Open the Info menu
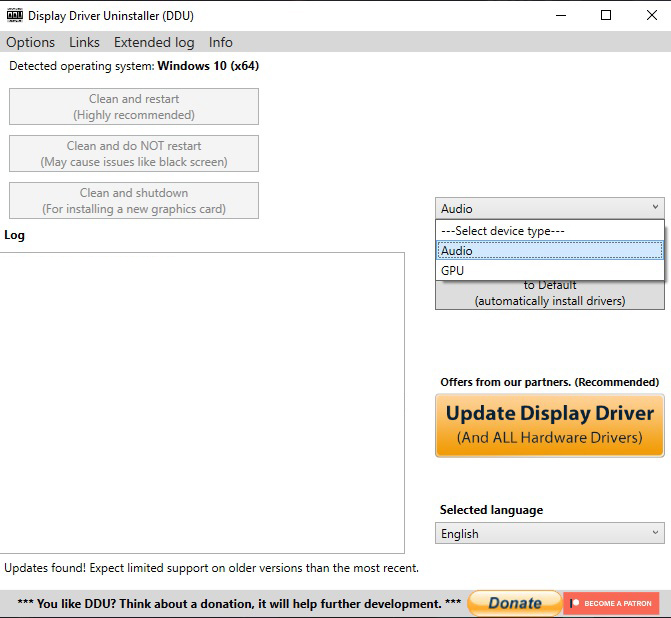 point(221,42)
